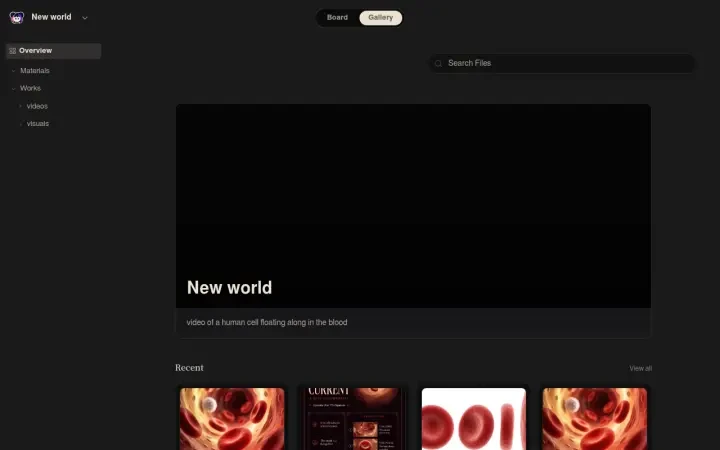Open the first blood vessel thumbnail in Recent
Viewport: 720px width, 450px height.
click(232, 419)
